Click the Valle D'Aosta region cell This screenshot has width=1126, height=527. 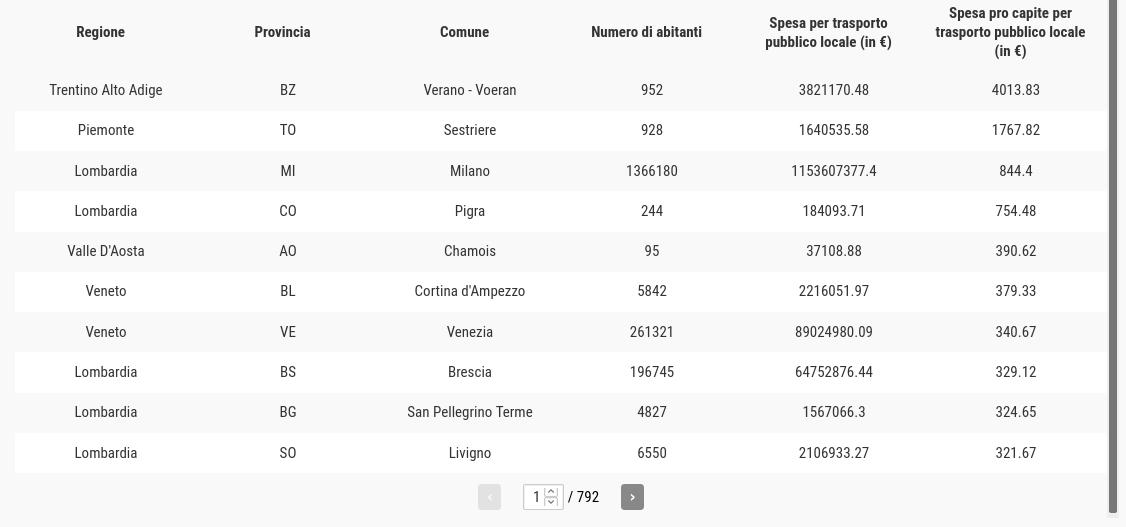[106, 251]
